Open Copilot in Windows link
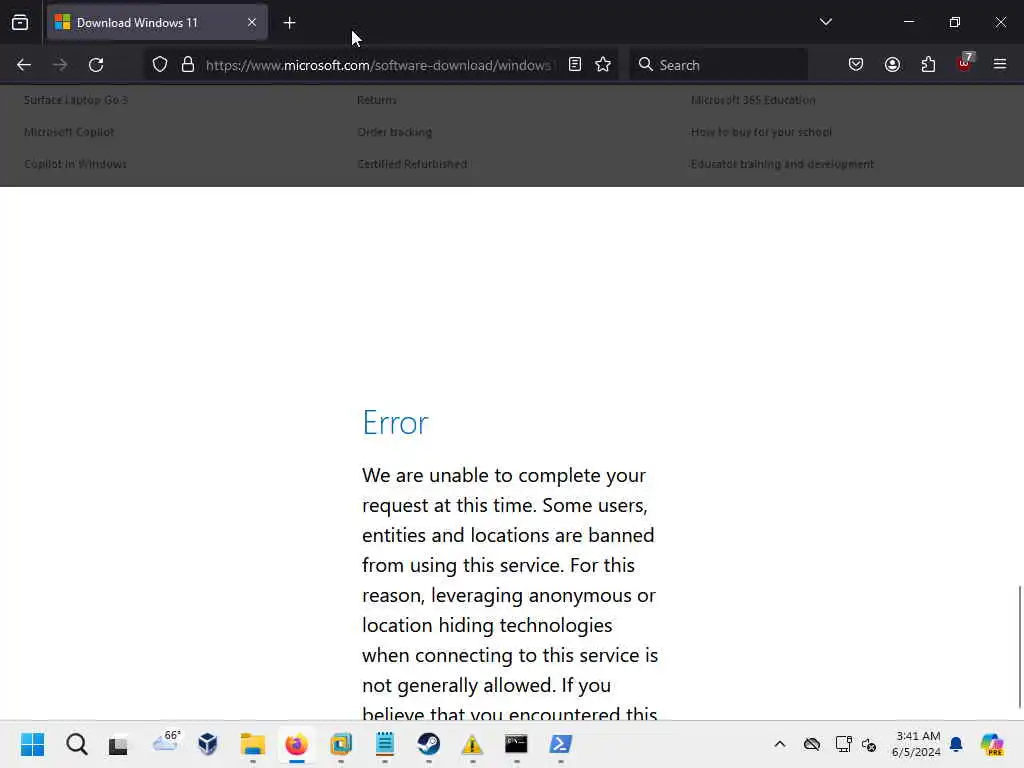The height and width of the screenshot is (768, 1024). click(x=76, y=164)
